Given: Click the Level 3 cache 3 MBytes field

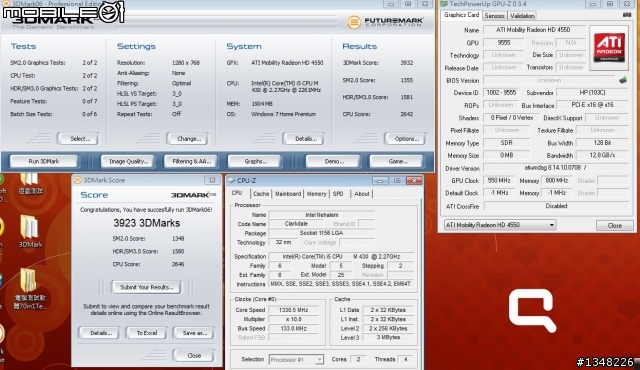Looking at the screenshot, I should pyautogui.click(x=388, y=337).
